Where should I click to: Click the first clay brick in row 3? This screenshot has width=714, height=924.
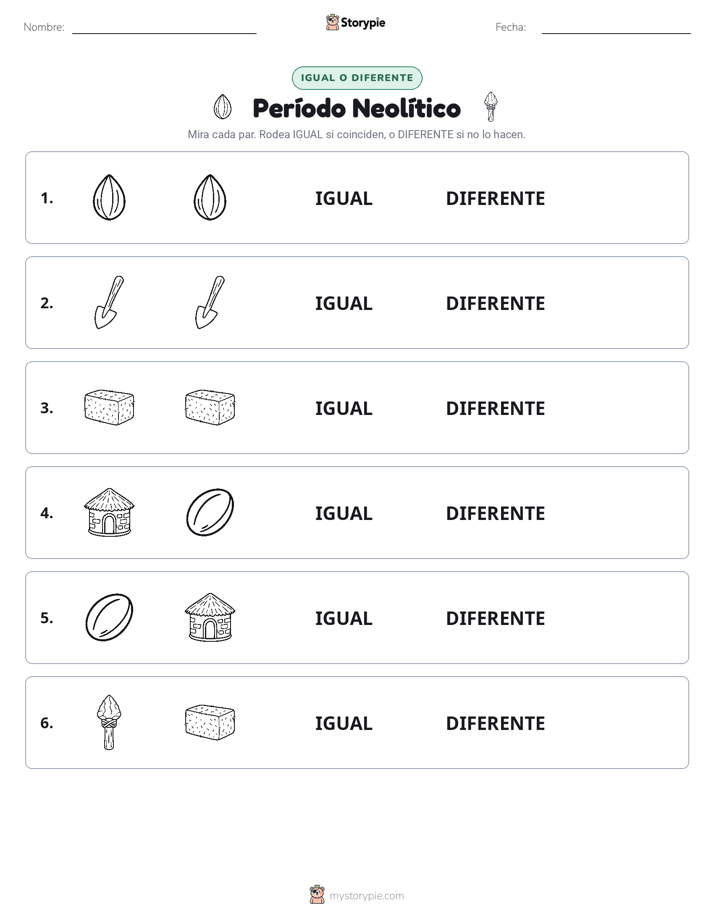[x=109, y=407]
